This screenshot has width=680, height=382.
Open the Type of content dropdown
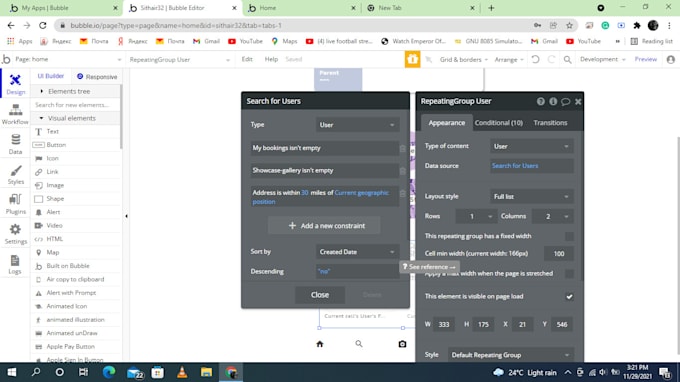tap(531, 147)
